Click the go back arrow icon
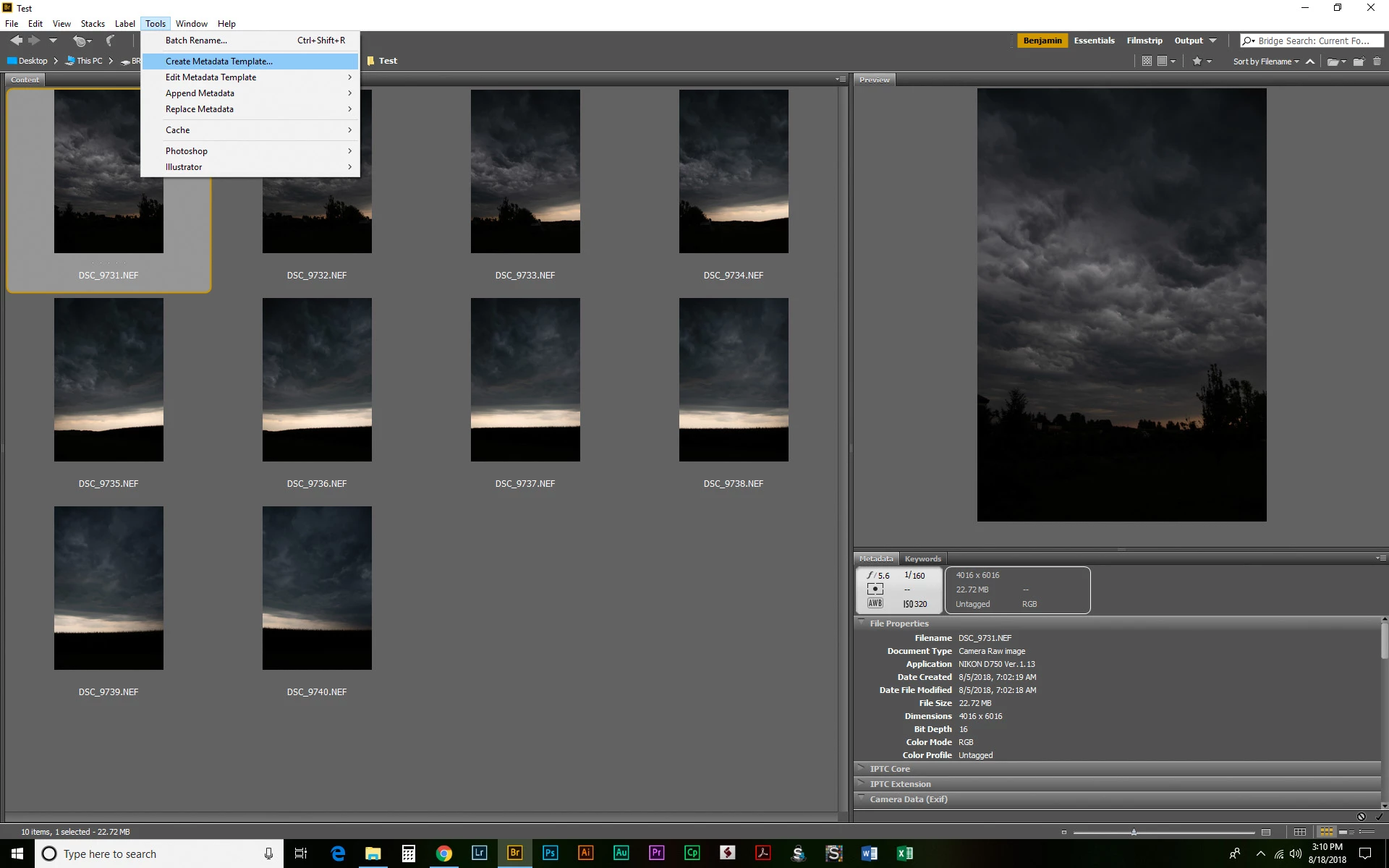 point(16,41)
